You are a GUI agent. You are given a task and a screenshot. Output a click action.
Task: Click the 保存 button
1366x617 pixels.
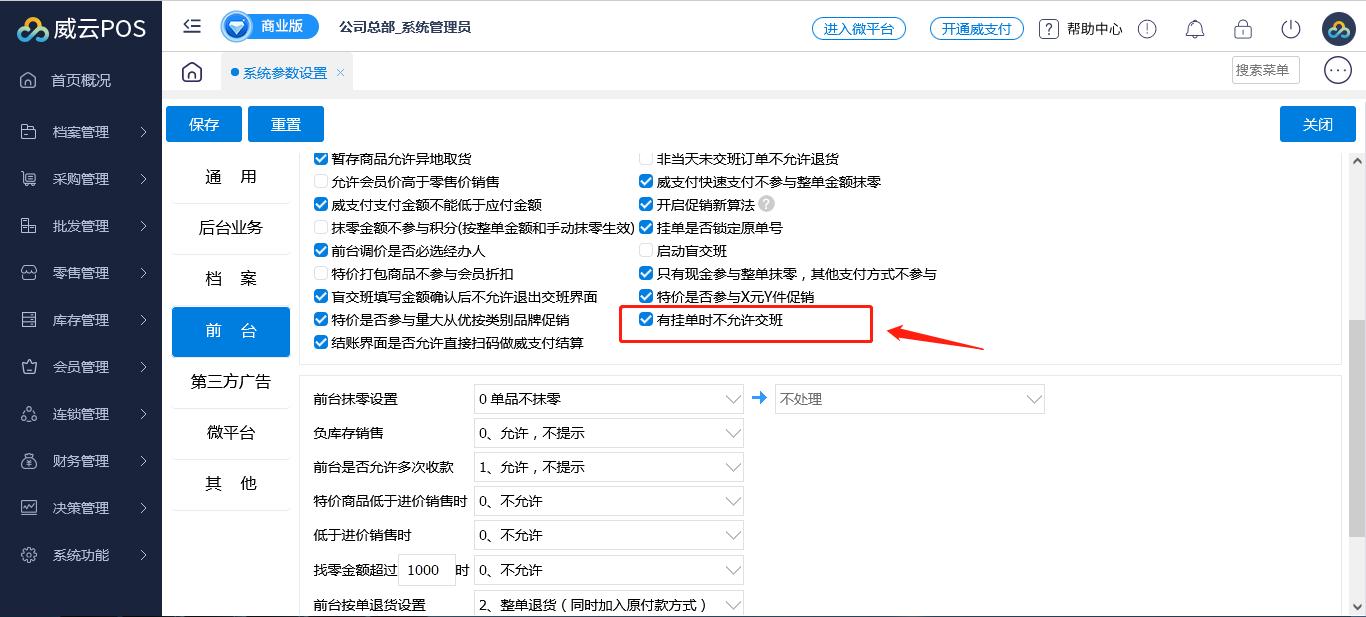pos(204,124)
